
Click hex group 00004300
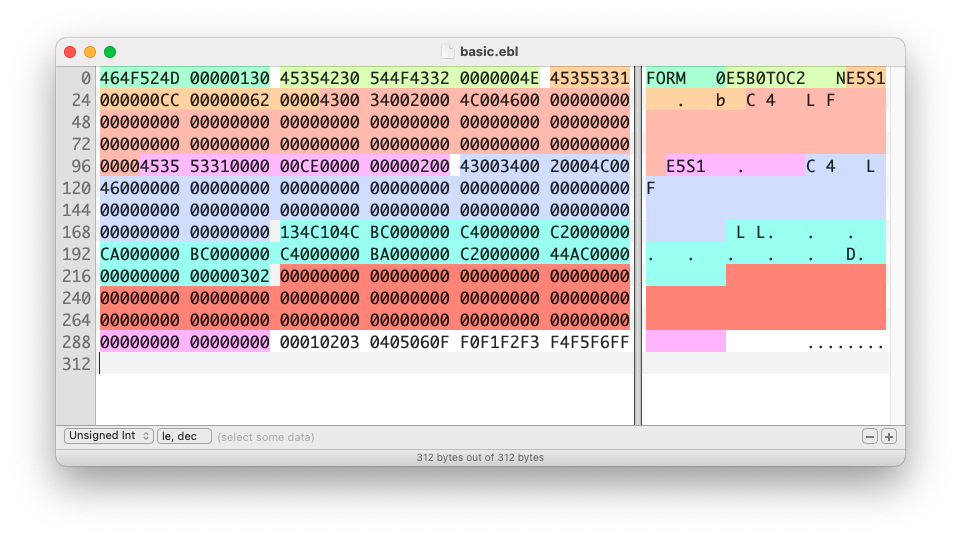[319, 100]
